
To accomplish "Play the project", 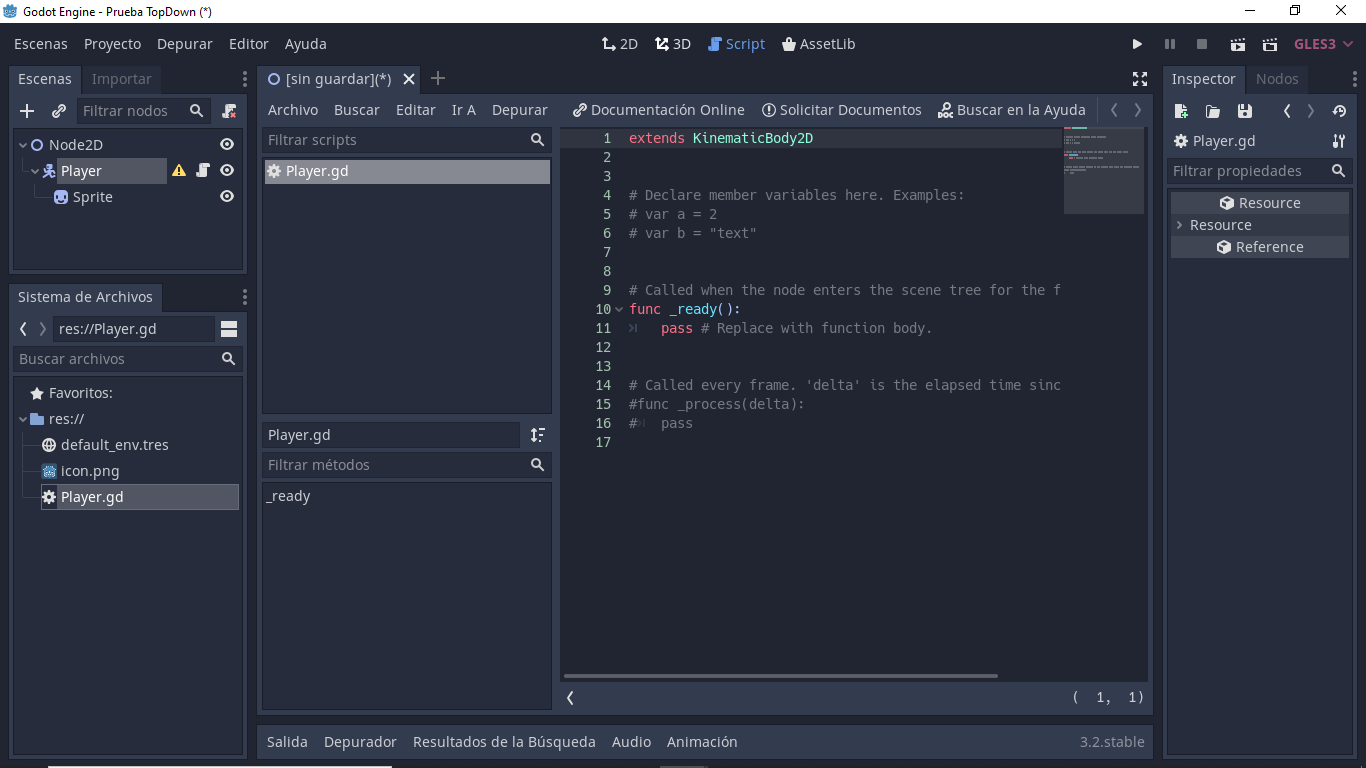I will pyautogui.click(x=1137, y=44).
